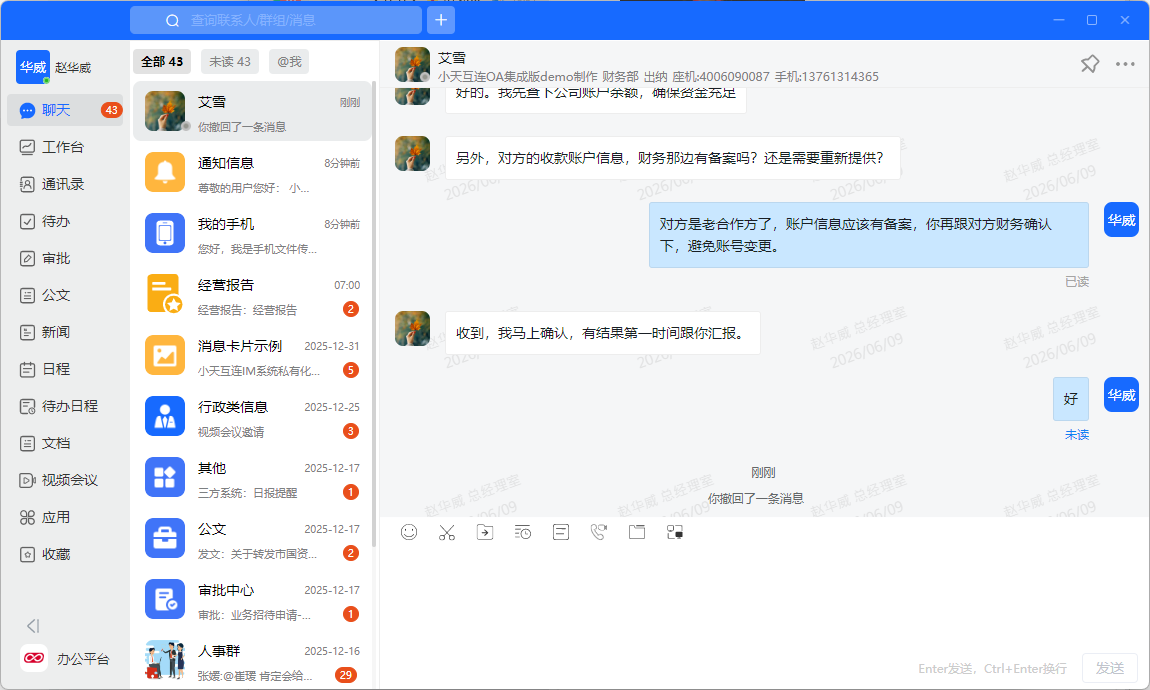
Task: Click the 29 unread badge on 人事群
Action: pos(345,675)
